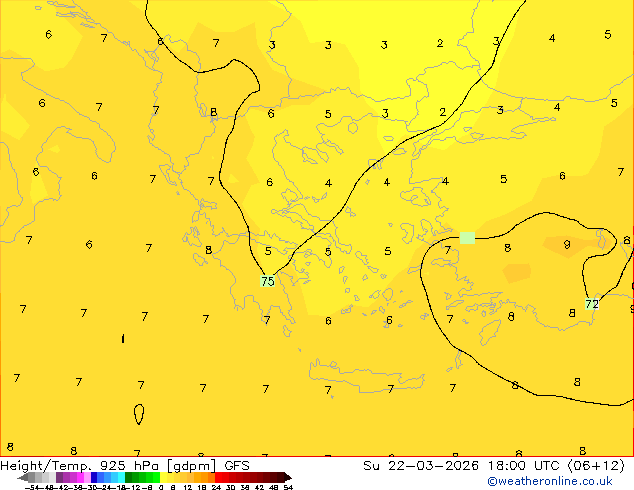Click the 72 height contour label
The width and height of the screenshot is (634, 490).
tap(592, 304)
